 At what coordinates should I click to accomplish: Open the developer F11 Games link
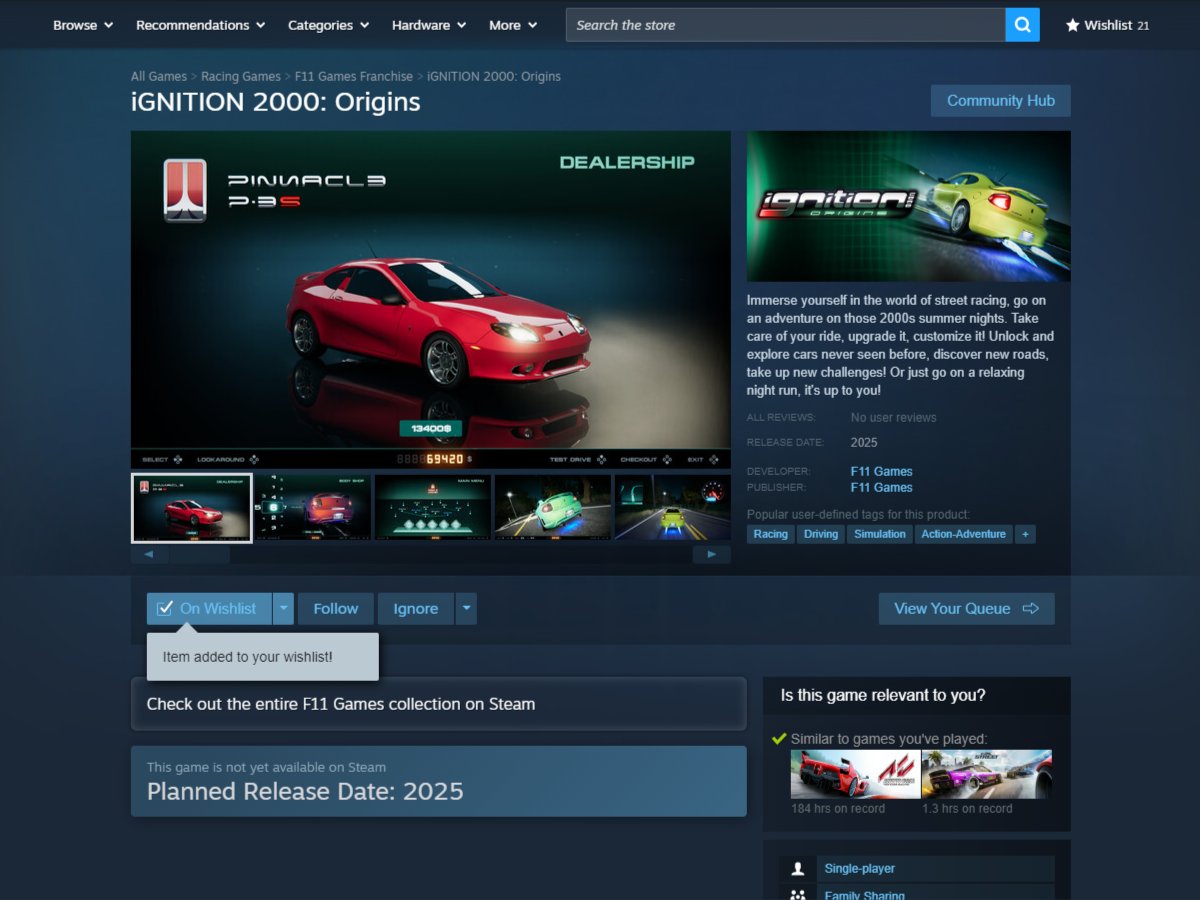(x=881, y=471)
